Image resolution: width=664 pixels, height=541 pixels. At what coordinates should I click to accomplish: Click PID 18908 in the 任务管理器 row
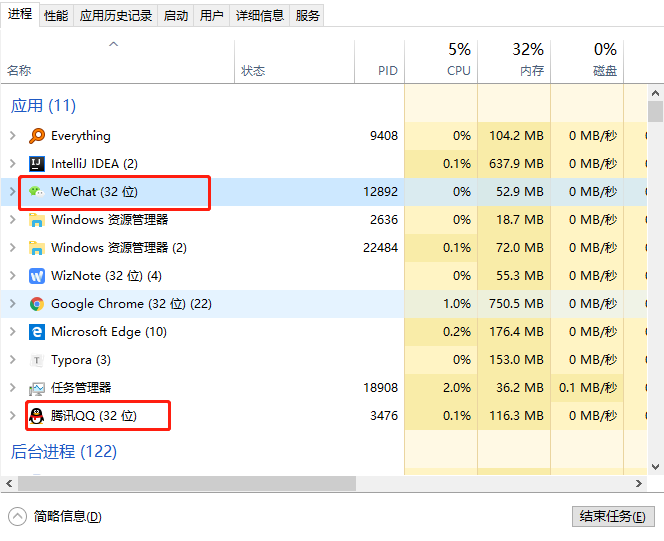[x=381, y=388]
